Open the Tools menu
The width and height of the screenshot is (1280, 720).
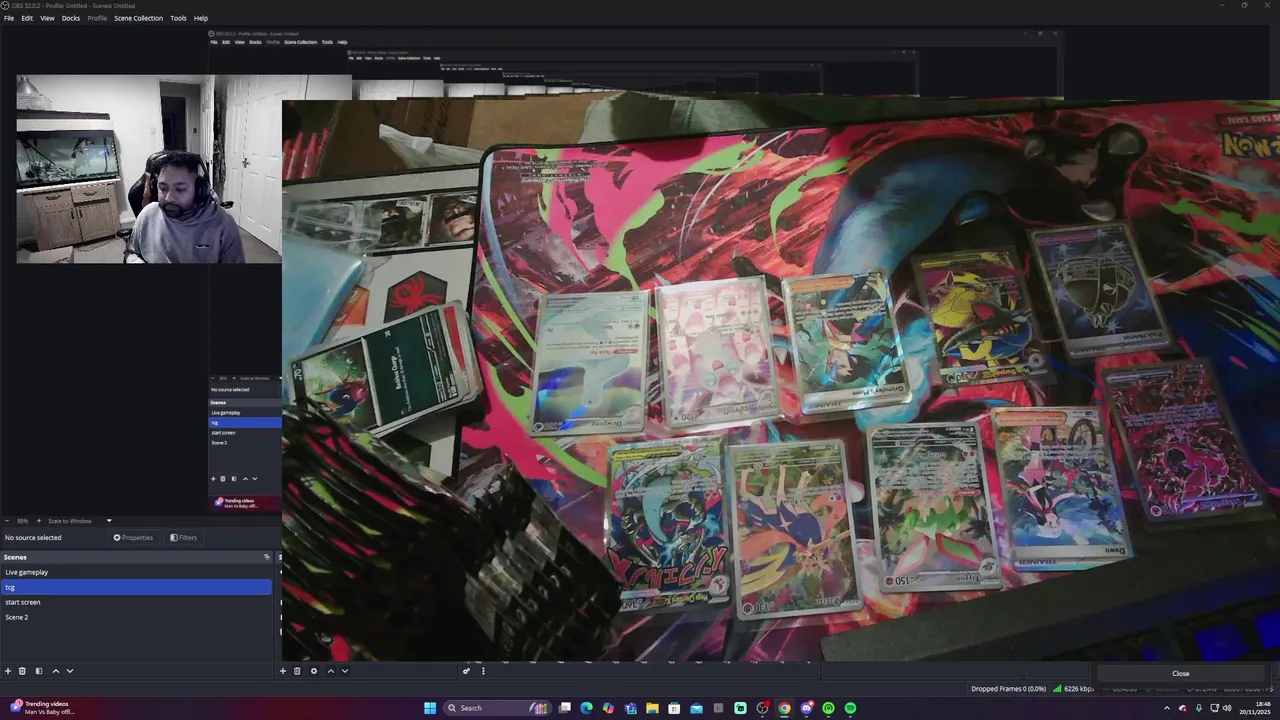[x=178, y=18]
